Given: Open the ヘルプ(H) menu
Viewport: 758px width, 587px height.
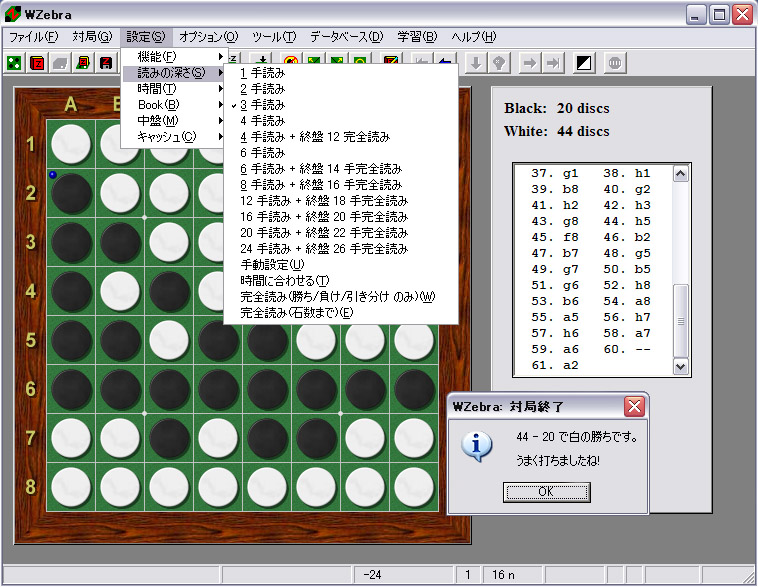Looking at the screenshot, I should pyautogui.click(x=474, y=37).
